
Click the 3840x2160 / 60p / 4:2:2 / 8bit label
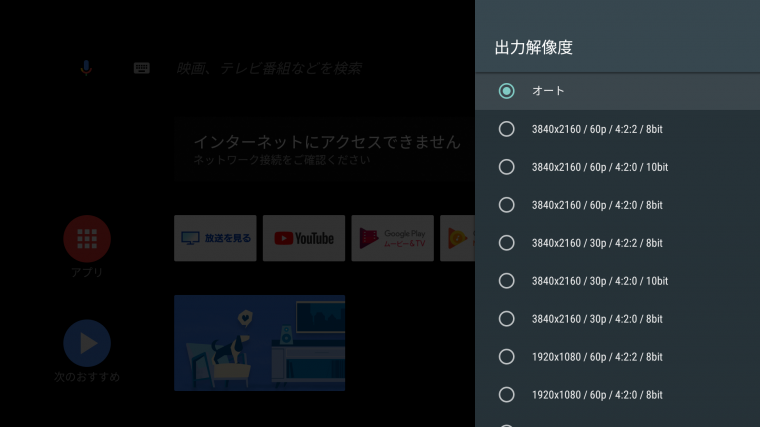coord(597,129)
